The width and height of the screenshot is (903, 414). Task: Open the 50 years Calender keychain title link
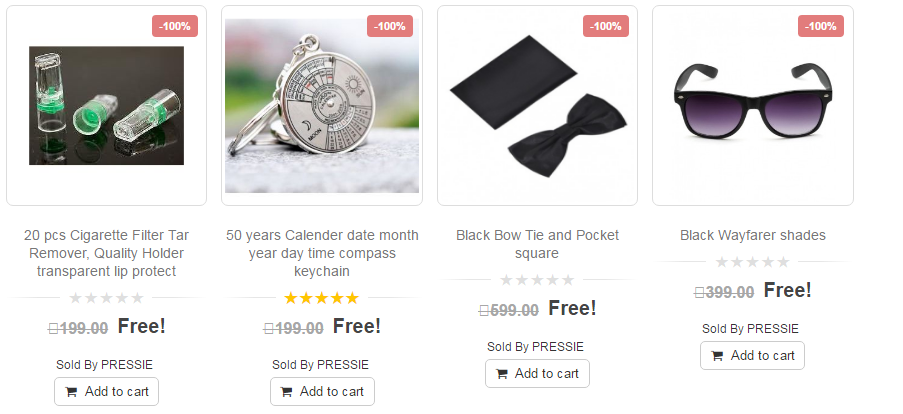click(x=322, y=253)
